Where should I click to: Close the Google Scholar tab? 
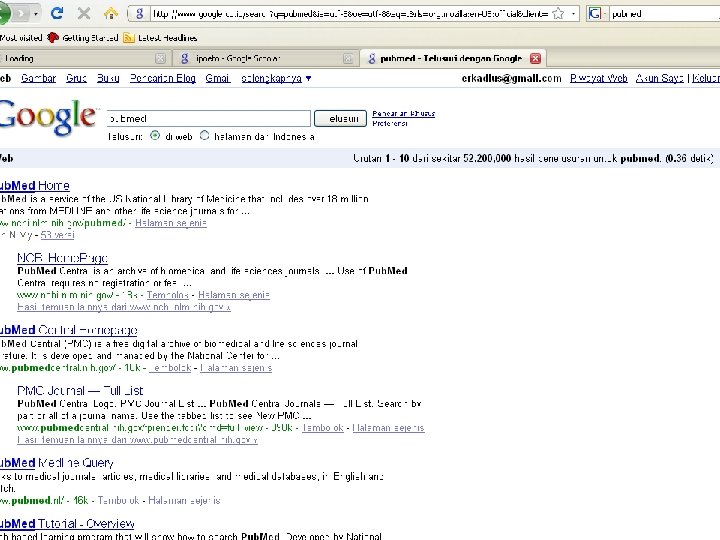click(x=348, y=58)
